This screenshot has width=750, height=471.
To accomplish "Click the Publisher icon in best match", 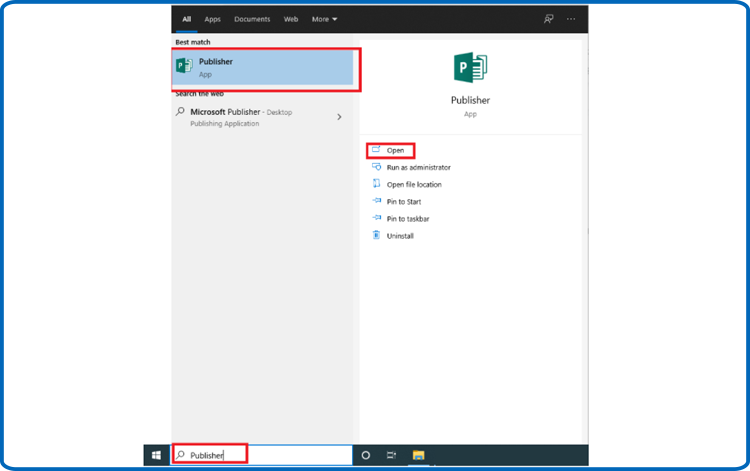I will pos(184,66).
